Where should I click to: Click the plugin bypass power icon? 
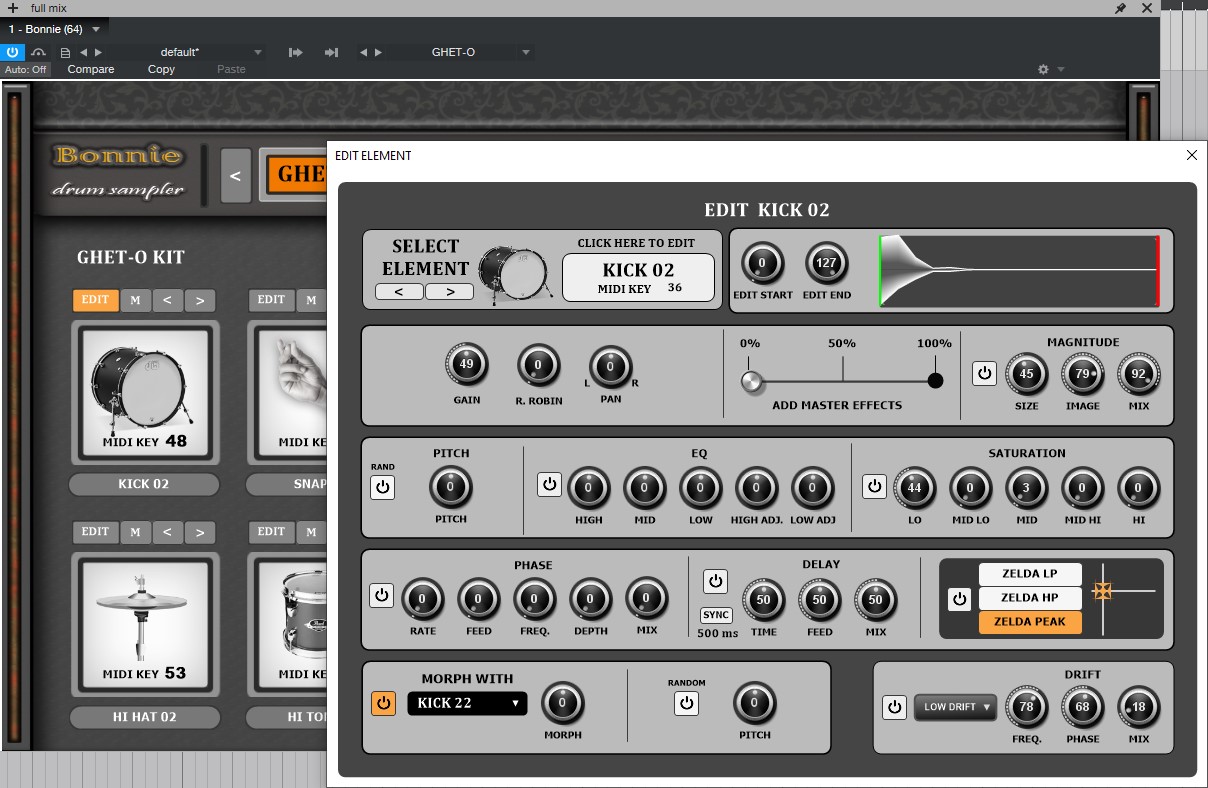pos(12,52)
